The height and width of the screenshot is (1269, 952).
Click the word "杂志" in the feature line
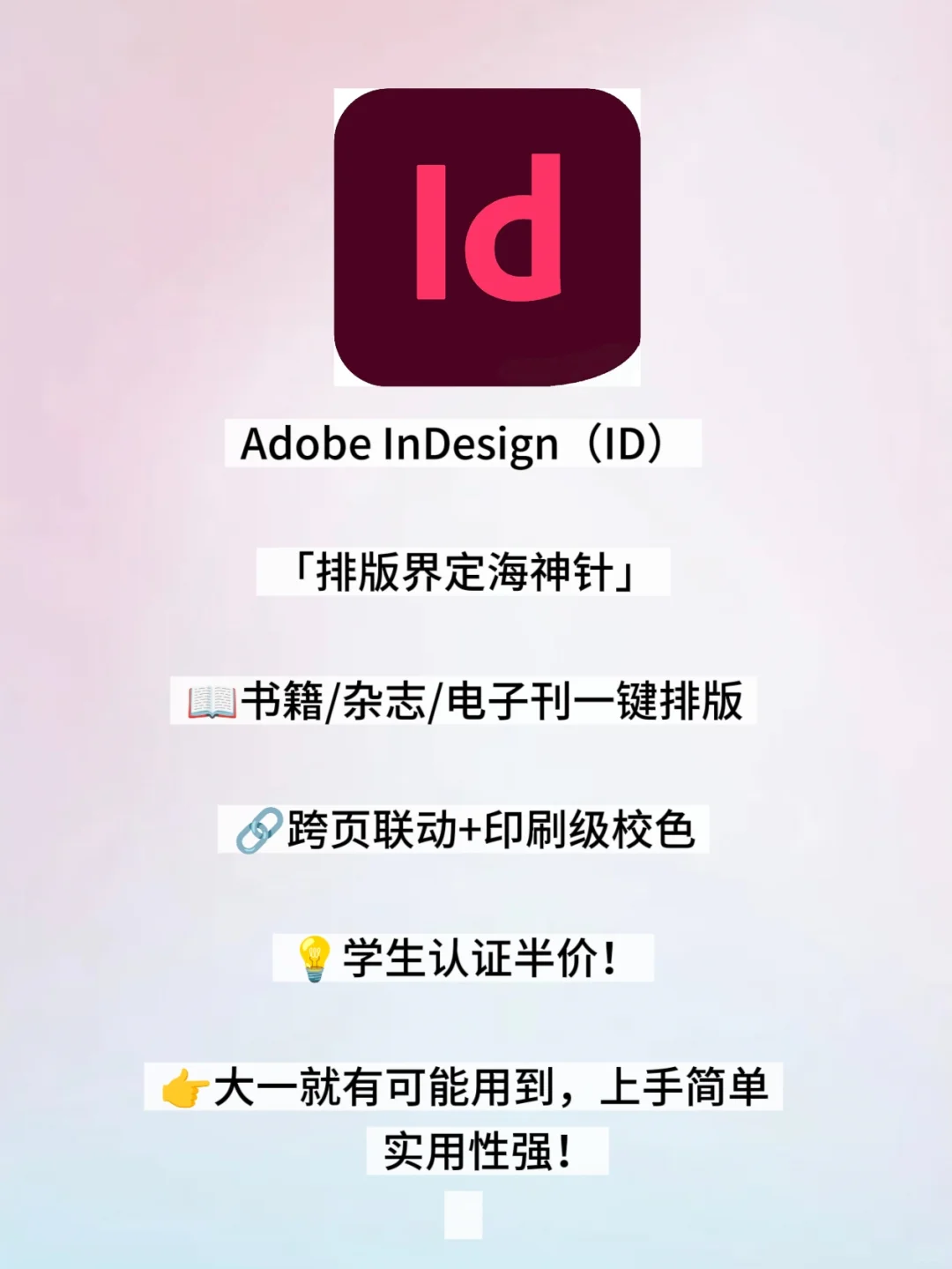click(x=383, y=701)
